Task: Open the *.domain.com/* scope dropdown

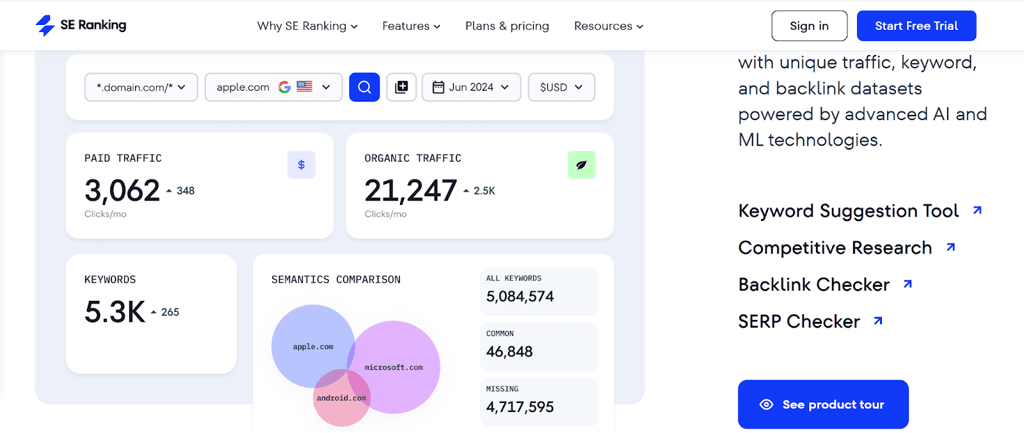Action: pos(141,87)
